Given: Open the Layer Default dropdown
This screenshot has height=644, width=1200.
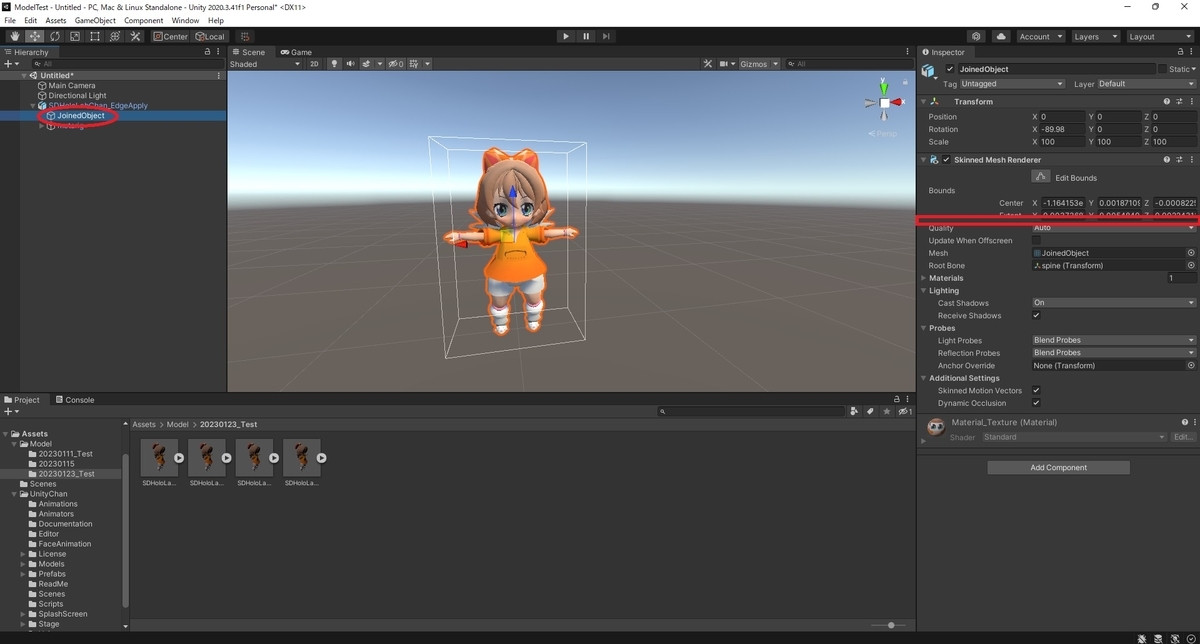Looking at the screenshot, I should click(x=1146, y=84).
